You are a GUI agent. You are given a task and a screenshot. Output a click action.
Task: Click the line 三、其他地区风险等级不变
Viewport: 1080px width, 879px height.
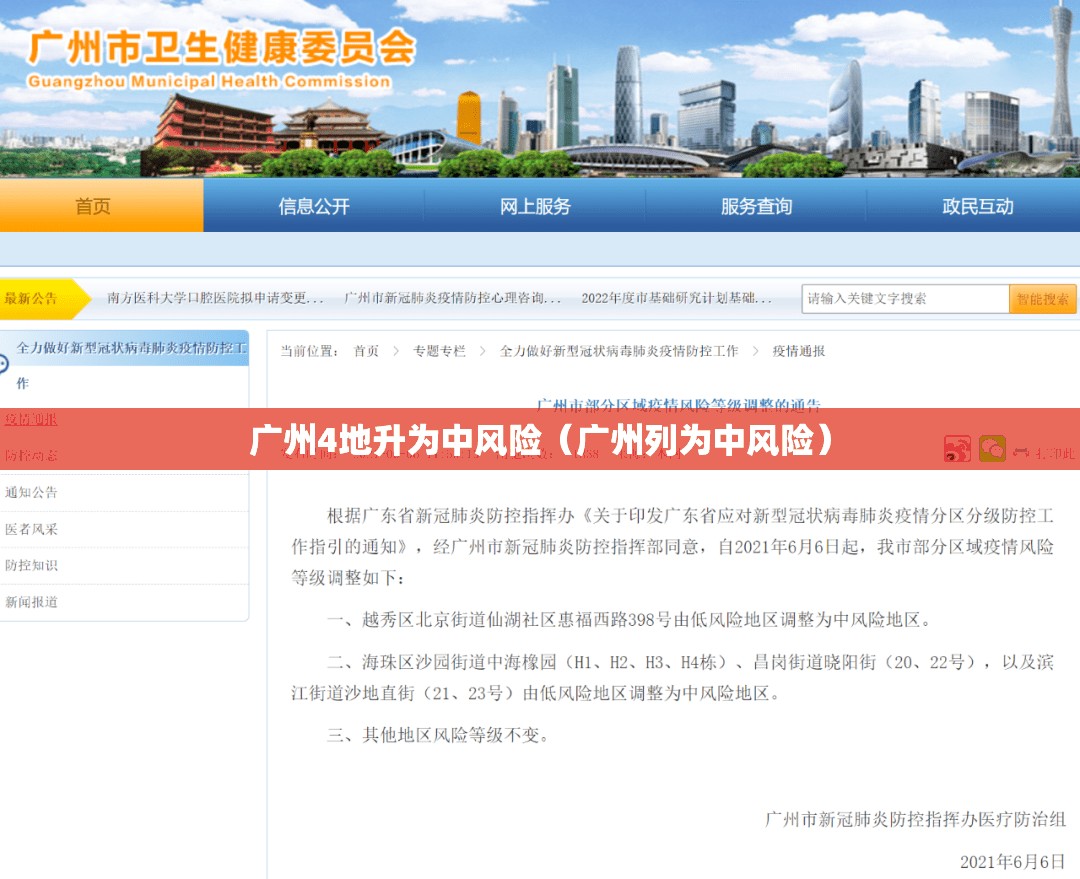(x=438, y=735)
